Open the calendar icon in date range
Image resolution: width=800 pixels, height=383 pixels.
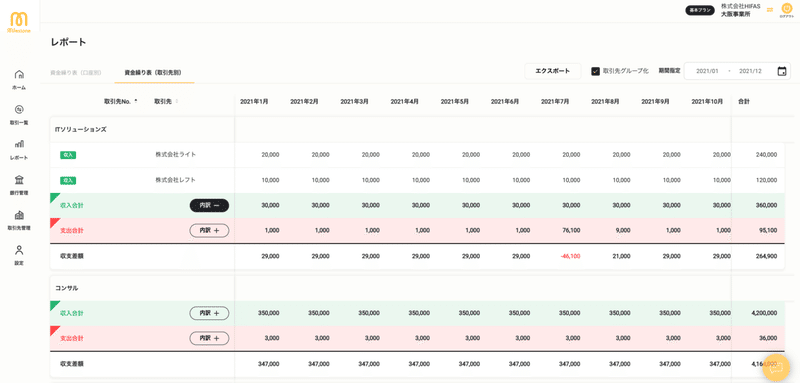pyautogui.click(x=782, y=71)
